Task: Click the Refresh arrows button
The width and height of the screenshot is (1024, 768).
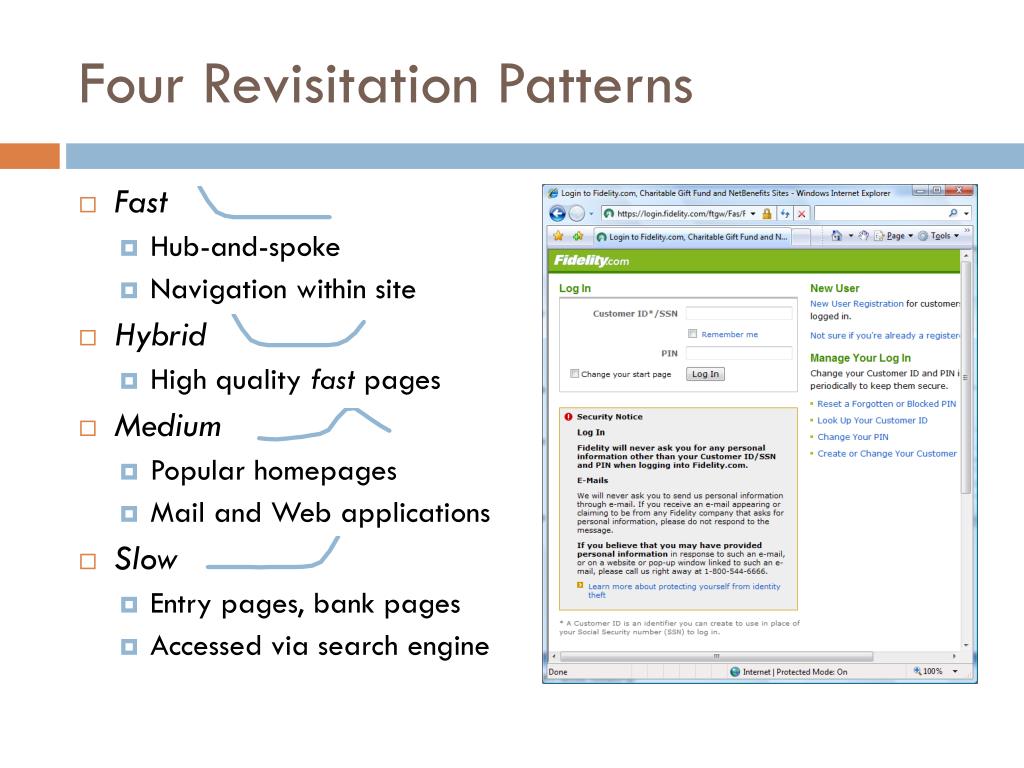Action: (785, 214)
